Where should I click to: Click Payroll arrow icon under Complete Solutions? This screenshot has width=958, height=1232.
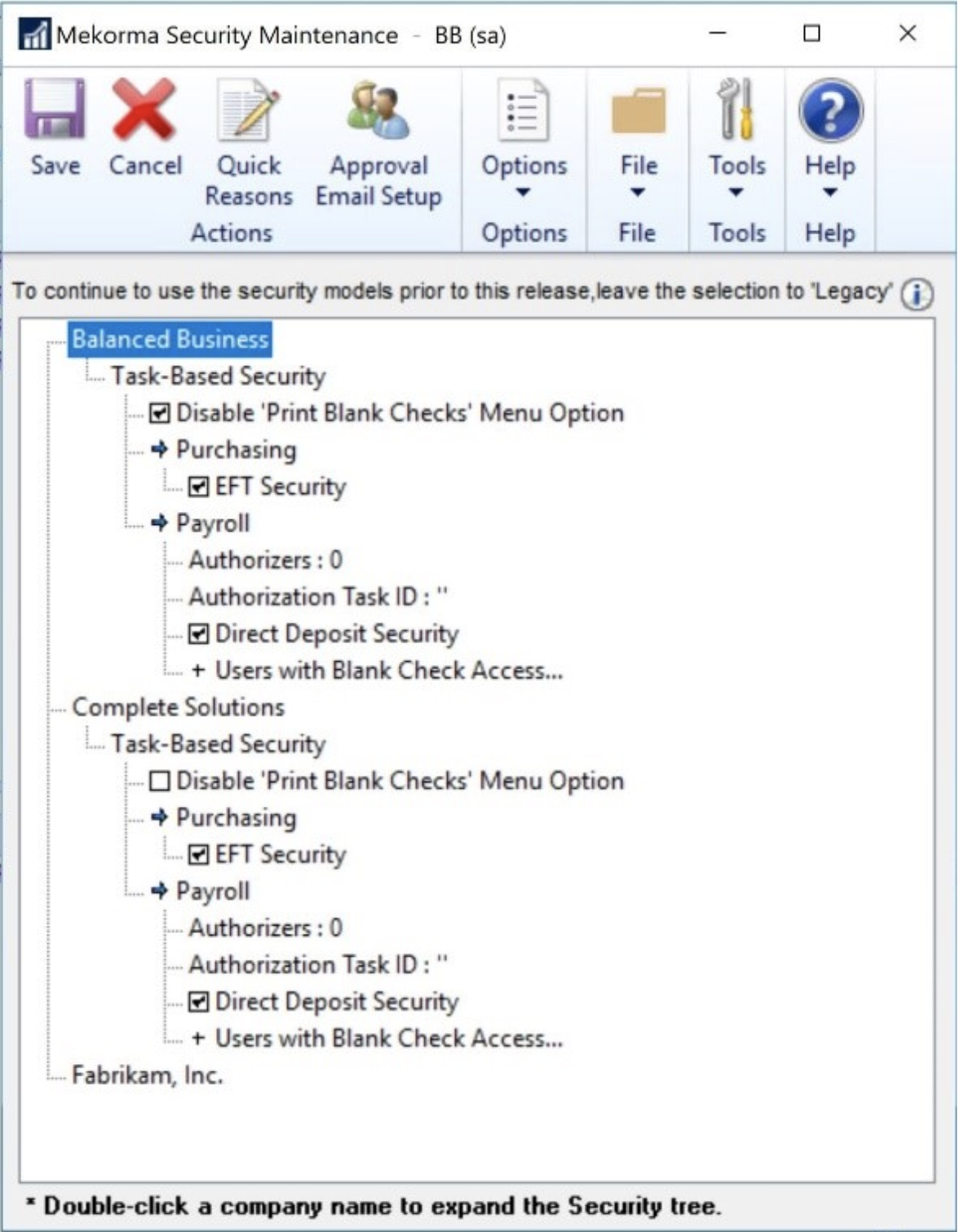point(160,890)
